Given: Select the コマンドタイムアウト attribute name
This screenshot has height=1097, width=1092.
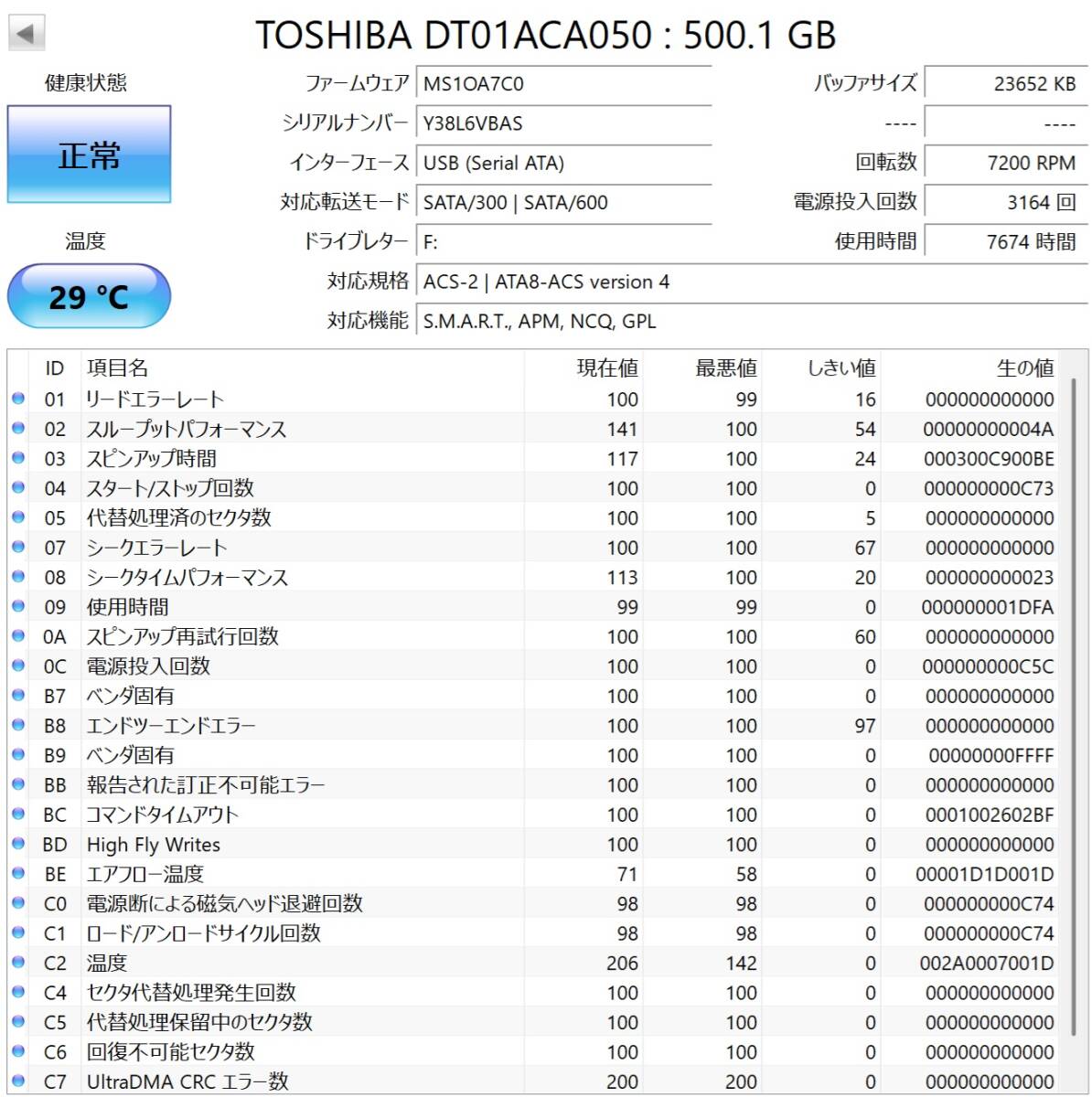Looking at the screenshot, I should coord(163,815).
